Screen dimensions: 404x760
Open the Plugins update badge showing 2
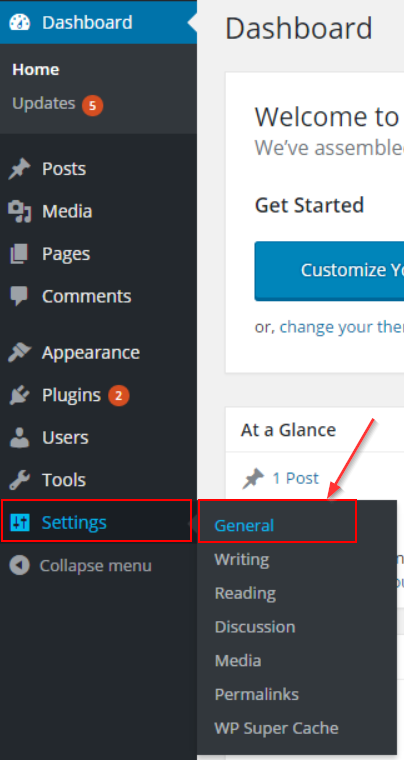pyautogui.click(x=119, y=396)
